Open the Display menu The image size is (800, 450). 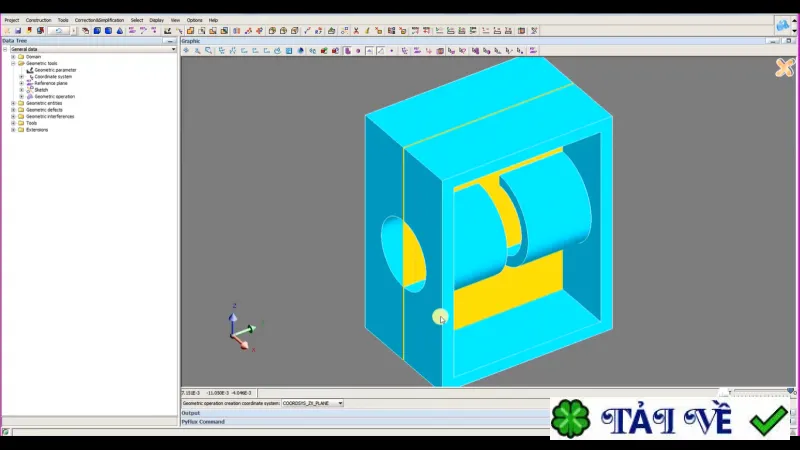pos(157,20)
